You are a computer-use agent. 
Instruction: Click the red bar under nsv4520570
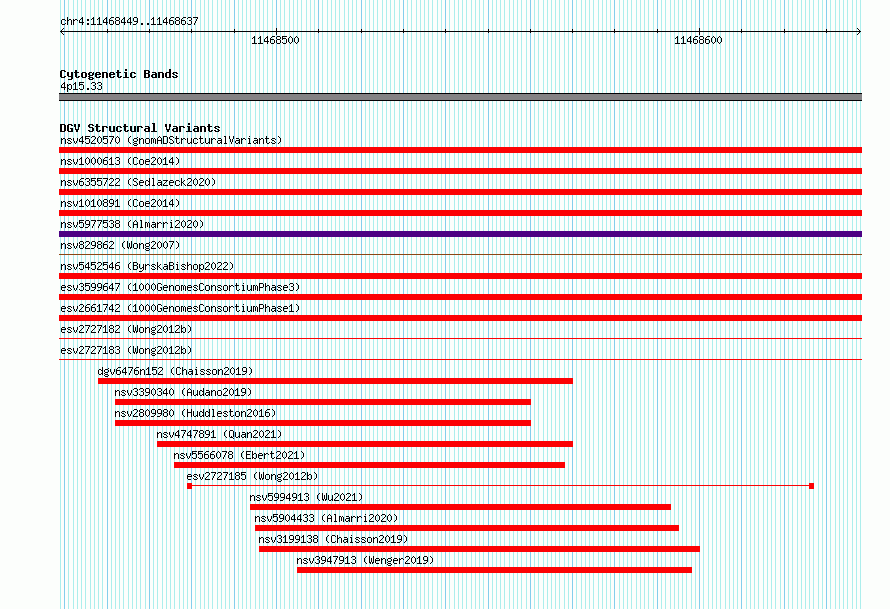pos(460,150)
